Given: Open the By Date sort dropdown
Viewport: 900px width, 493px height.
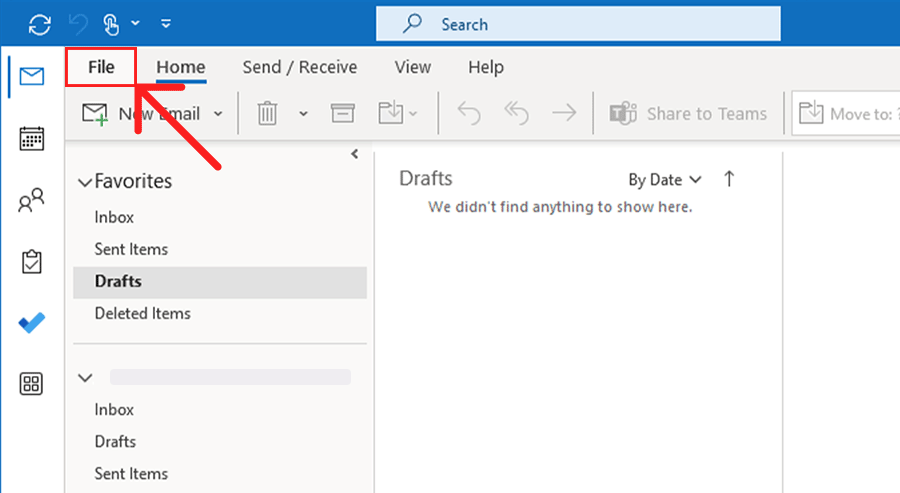Looking at the screenshot, I should [665, 180].
